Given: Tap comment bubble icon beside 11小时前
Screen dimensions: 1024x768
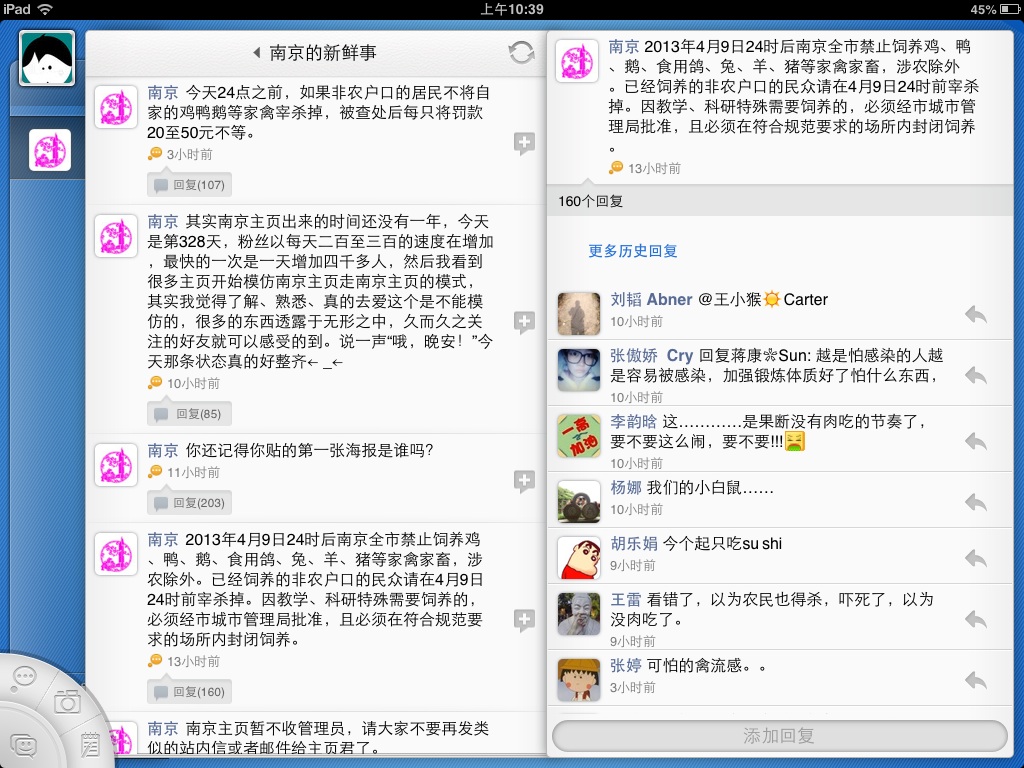Looking at the screenshot, I should coord(155,472).
